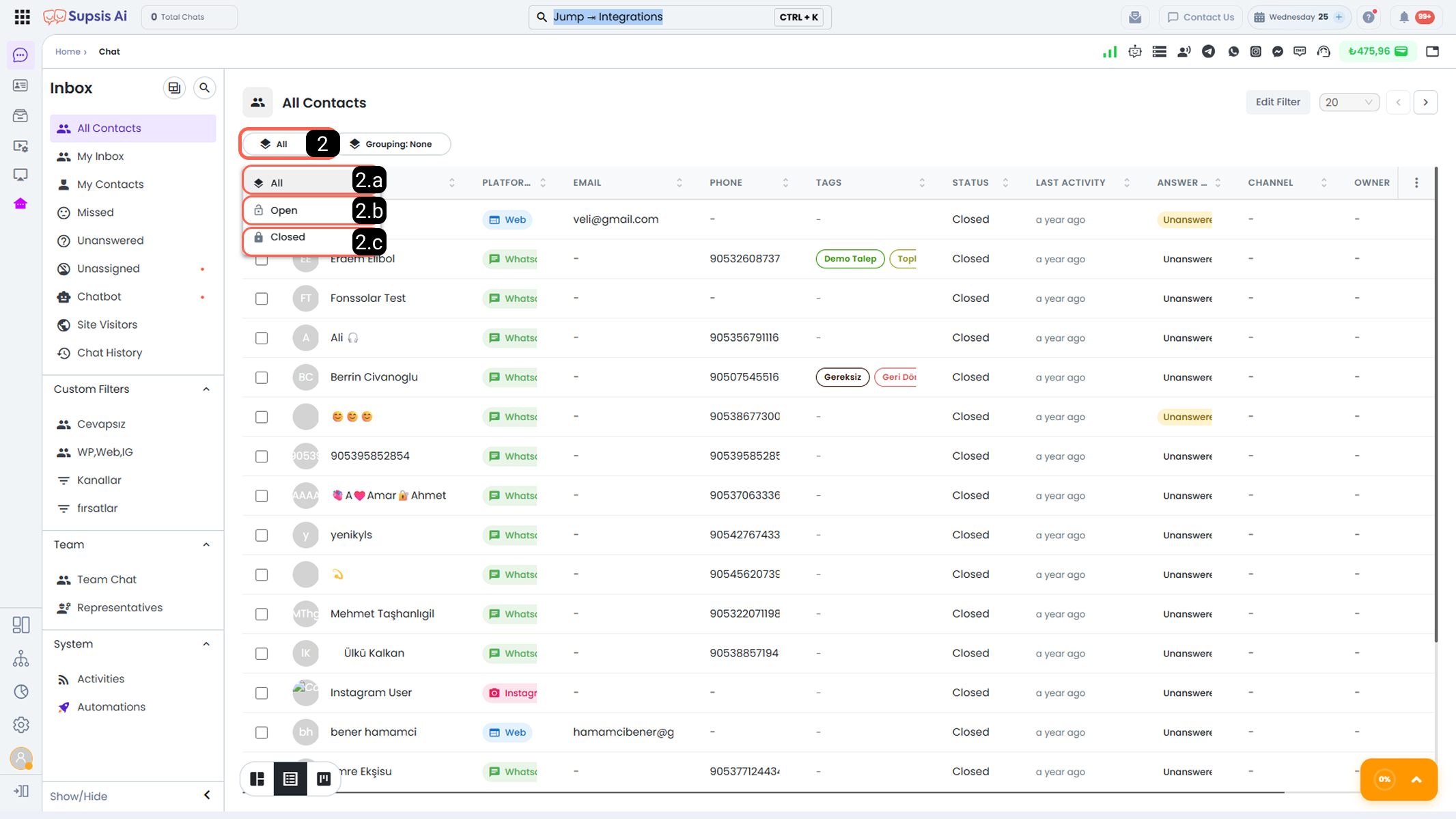Viewport: 1456px width, 819px height.
Task: Open the apps grid launcher icon
Action: point(22,16)
